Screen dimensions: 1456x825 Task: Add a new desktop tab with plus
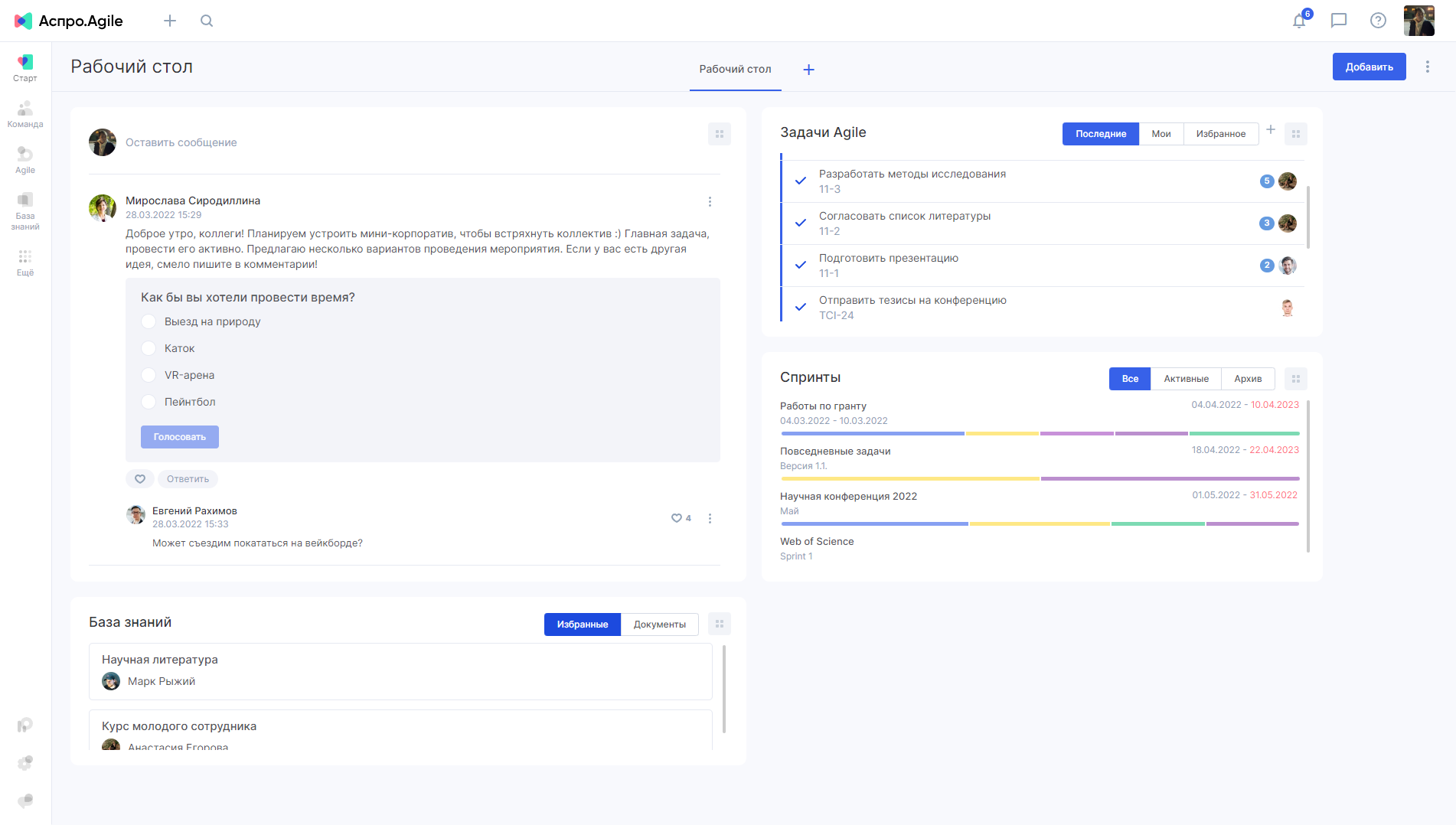(808, 70)
